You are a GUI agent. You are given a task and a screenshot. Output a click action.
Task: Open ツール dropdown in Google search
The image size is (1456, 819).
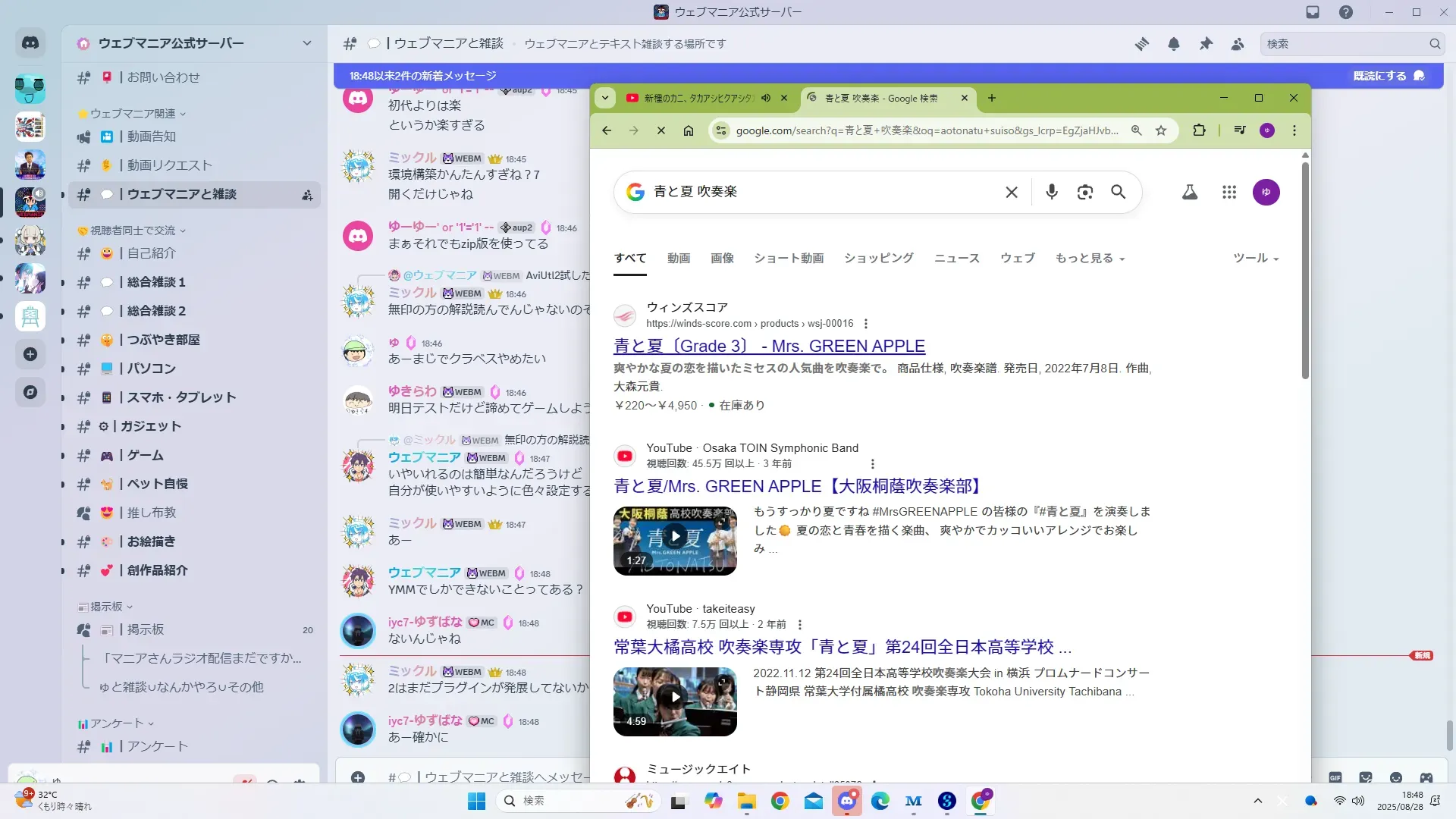tap(1255, 259)
